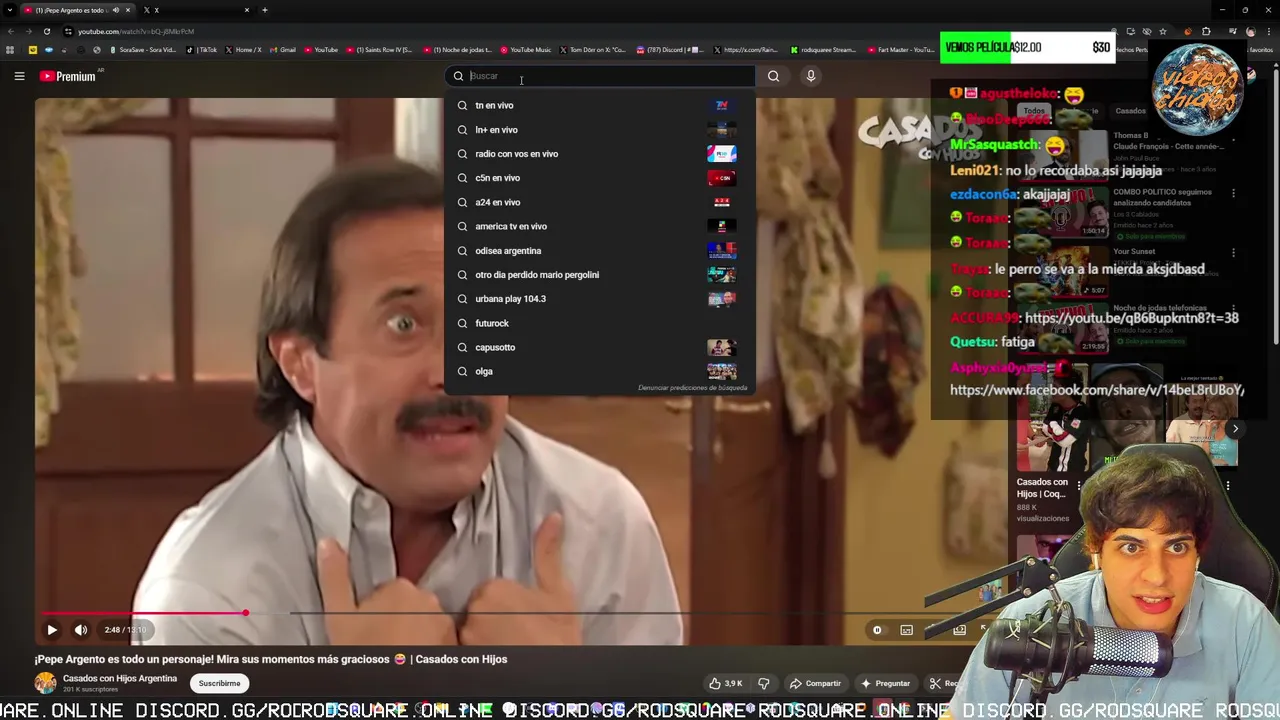Open the rodsquare Stream bookmark
Image resolution: width=1280 pixels, height=720 pixels.
(822, 50)
